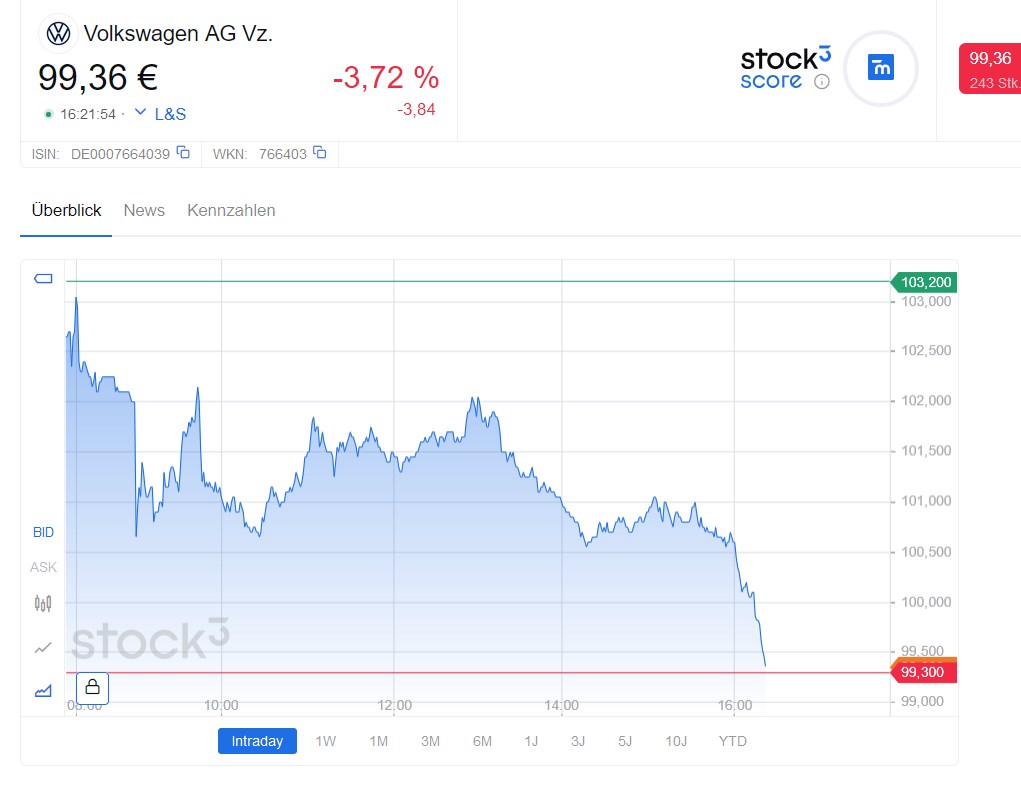Screen dimensions: 1021x797
Task: Click the Volkswagen logo icon
Action: pyautogui.click(x=59, y=34)
